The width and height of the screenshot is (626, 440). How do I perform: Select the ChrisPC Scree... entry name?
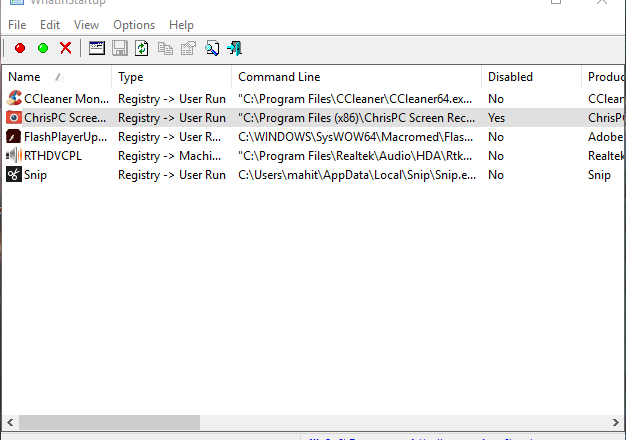click(x=65, y=118)
